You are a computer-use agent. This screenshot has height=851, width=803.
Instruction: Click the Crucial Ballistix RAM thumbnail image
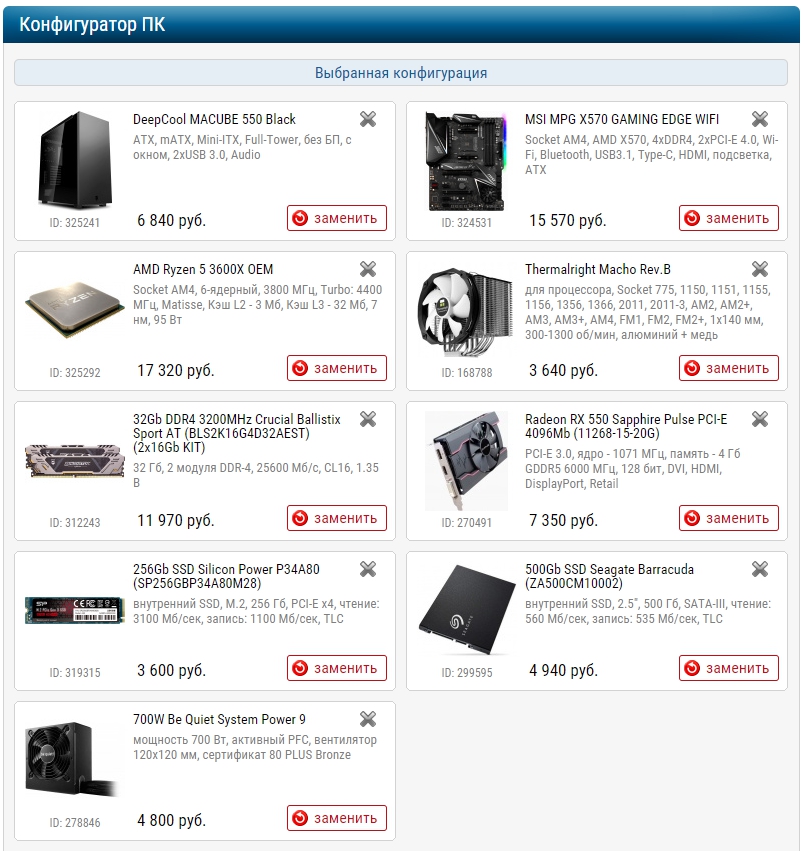(75, 461)
